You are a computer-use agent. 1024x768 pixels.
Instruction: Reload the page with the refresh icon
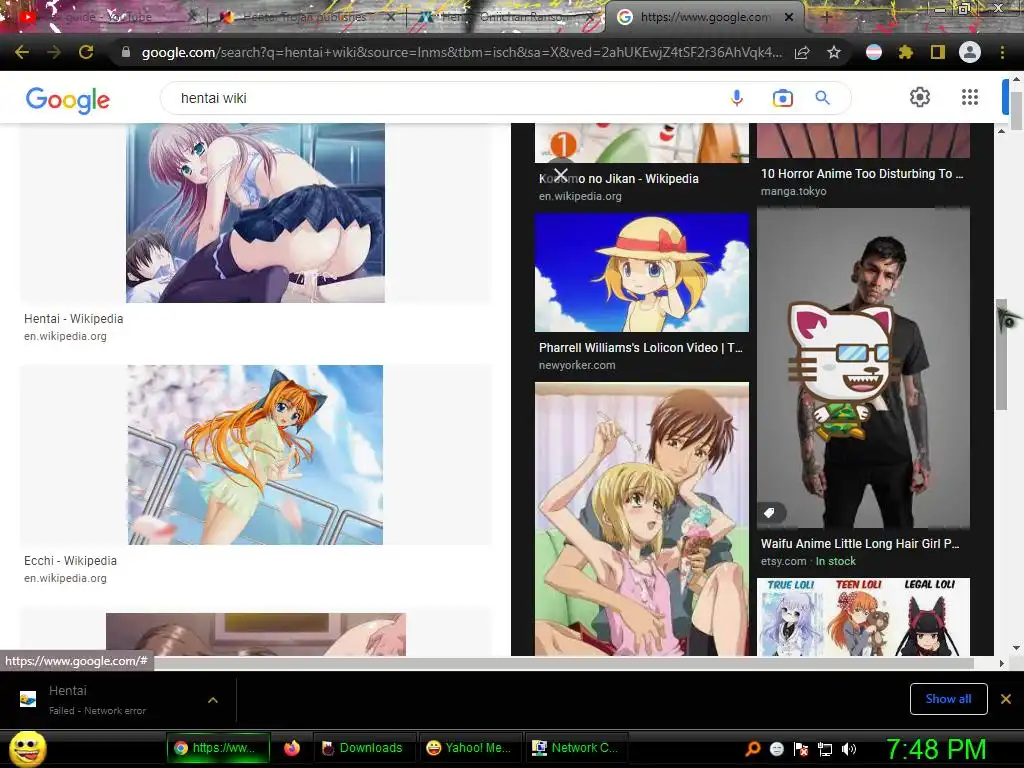(x=86, y=52)
